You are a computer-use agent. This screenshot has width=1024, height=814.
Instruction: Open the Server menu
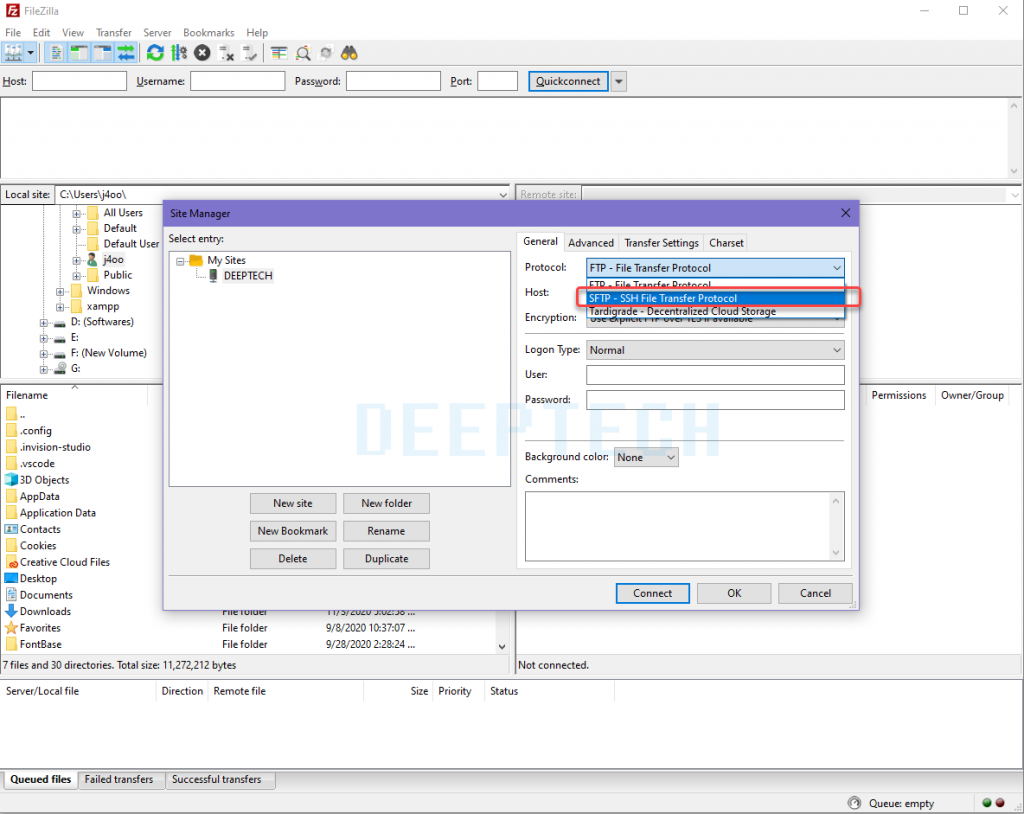pos(157,33)
